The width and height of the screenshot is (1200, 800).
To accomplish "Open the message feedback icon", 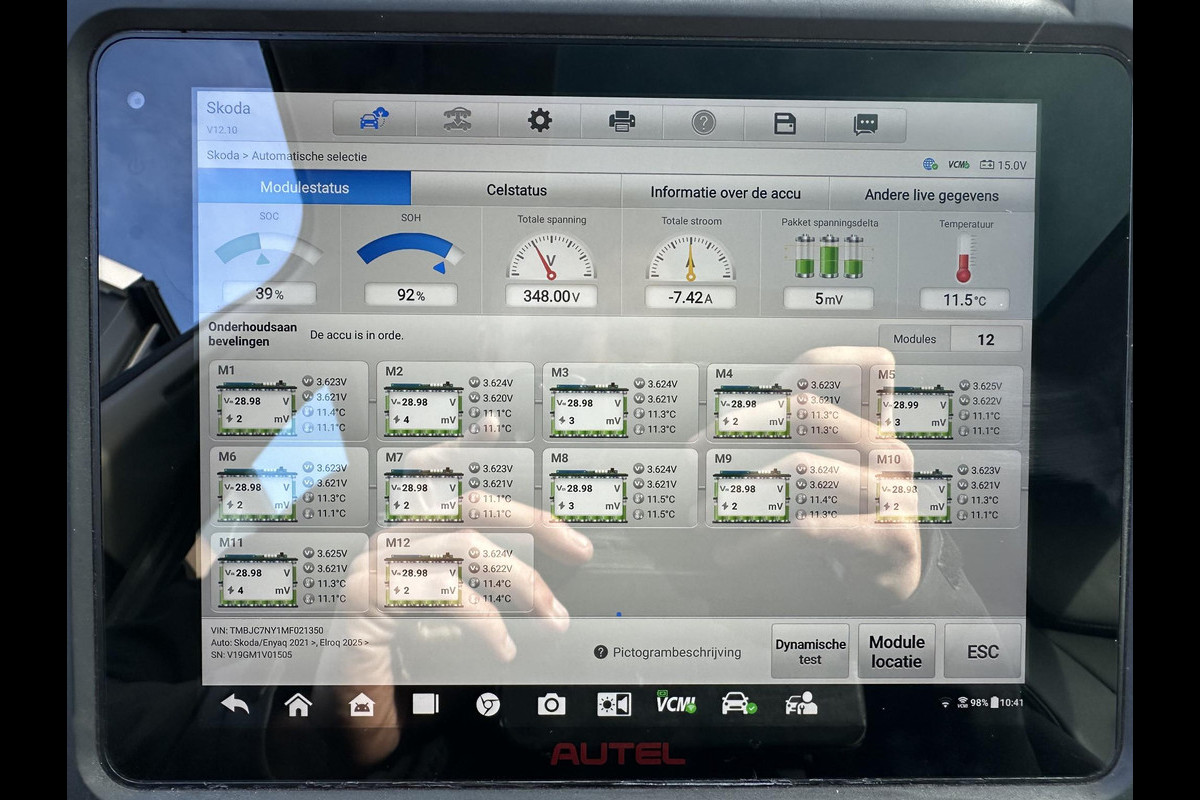I will [866, 124].
